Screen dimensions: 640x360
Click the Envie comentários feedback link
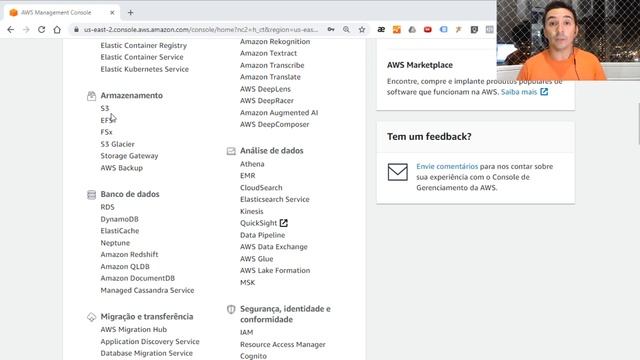[x=447, y=167]
